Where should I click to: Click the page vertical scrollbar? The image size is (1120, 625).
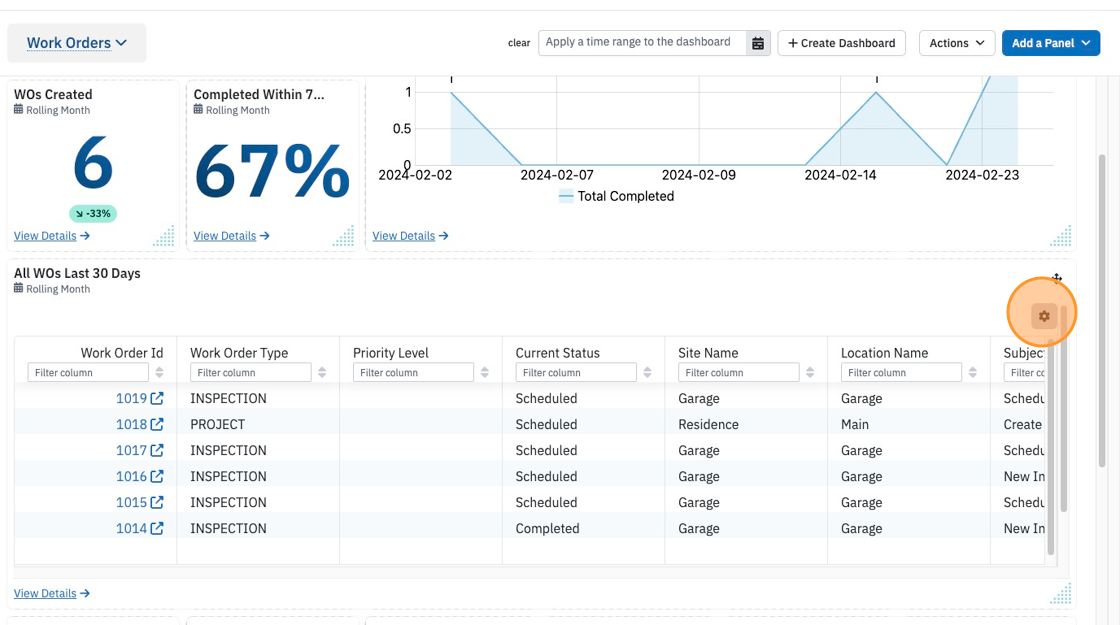1102,311
